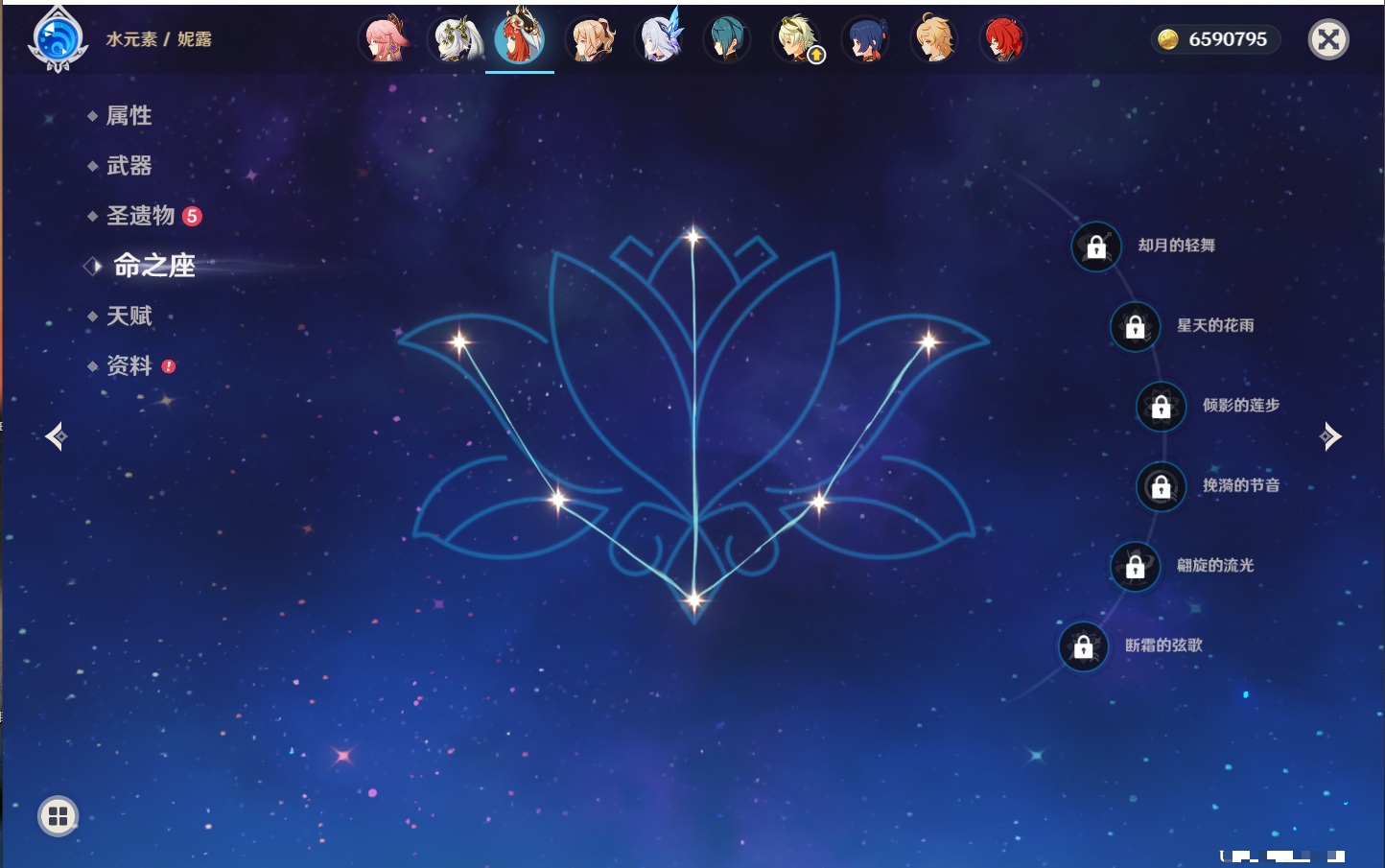Select the teal-haired character avatar
Viewport: 1385px width, 868px height.
coord(727,39)
